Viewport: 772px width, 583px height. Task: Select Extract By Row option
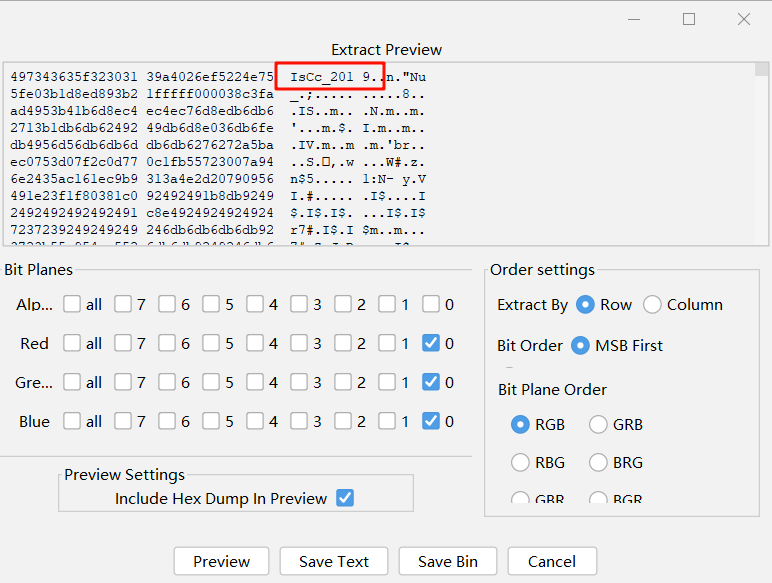[585, 304]
